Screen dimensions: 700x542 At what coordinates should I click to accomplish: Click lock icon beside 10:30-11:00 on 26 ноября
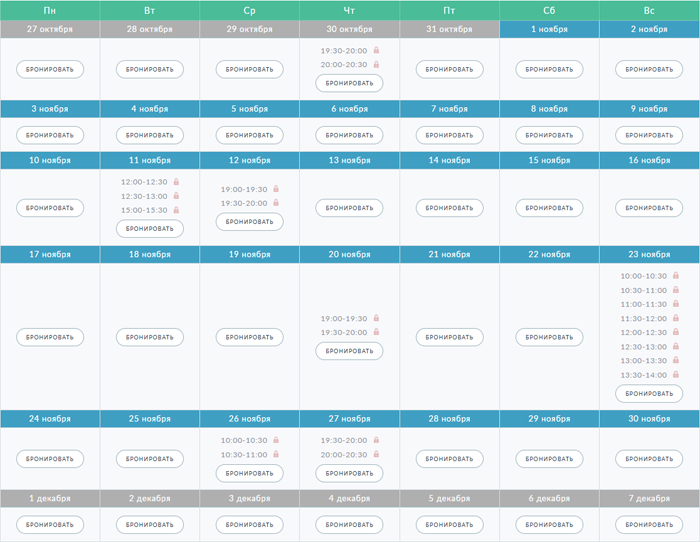tap(276, 454)
